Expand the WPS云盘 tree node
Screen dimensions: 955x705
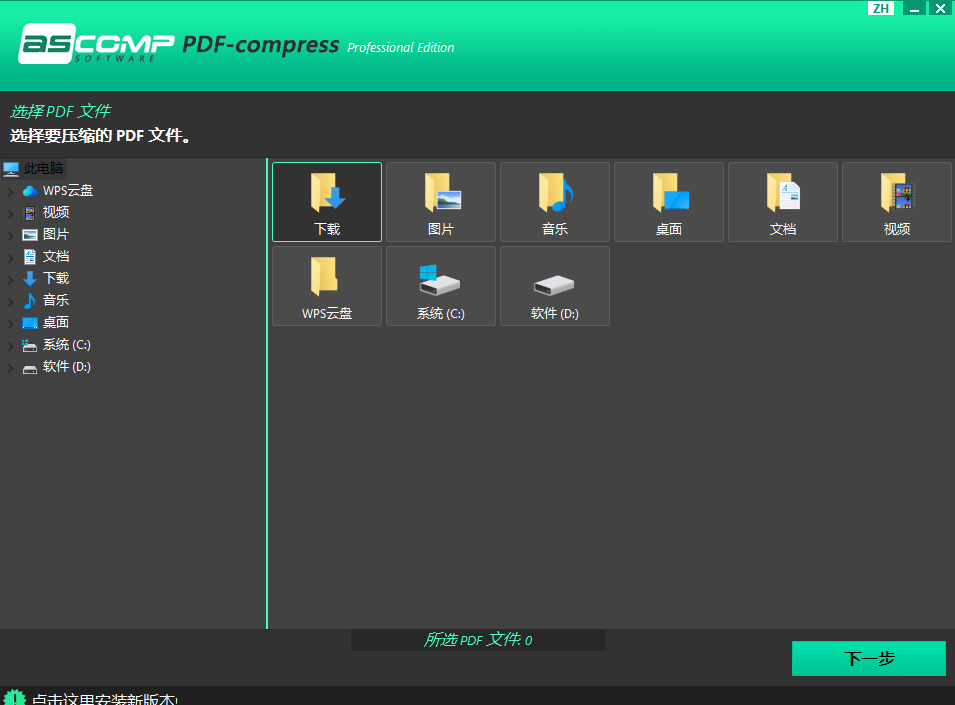click(x=11, y=191)
